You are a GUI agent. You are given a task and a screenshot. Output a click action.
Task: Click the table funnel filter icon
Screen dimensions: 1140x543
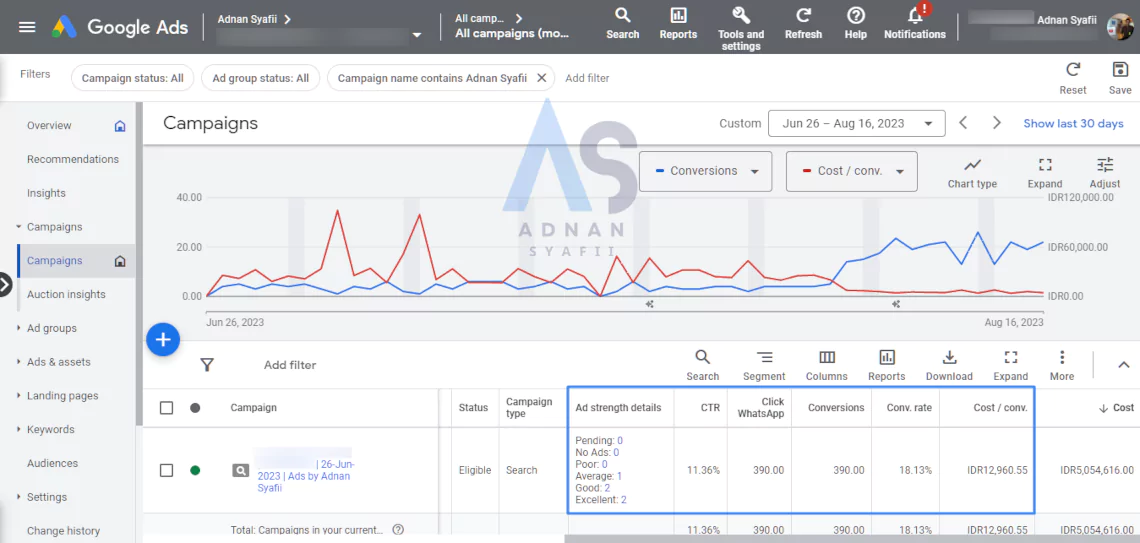[x=207, y=365]
